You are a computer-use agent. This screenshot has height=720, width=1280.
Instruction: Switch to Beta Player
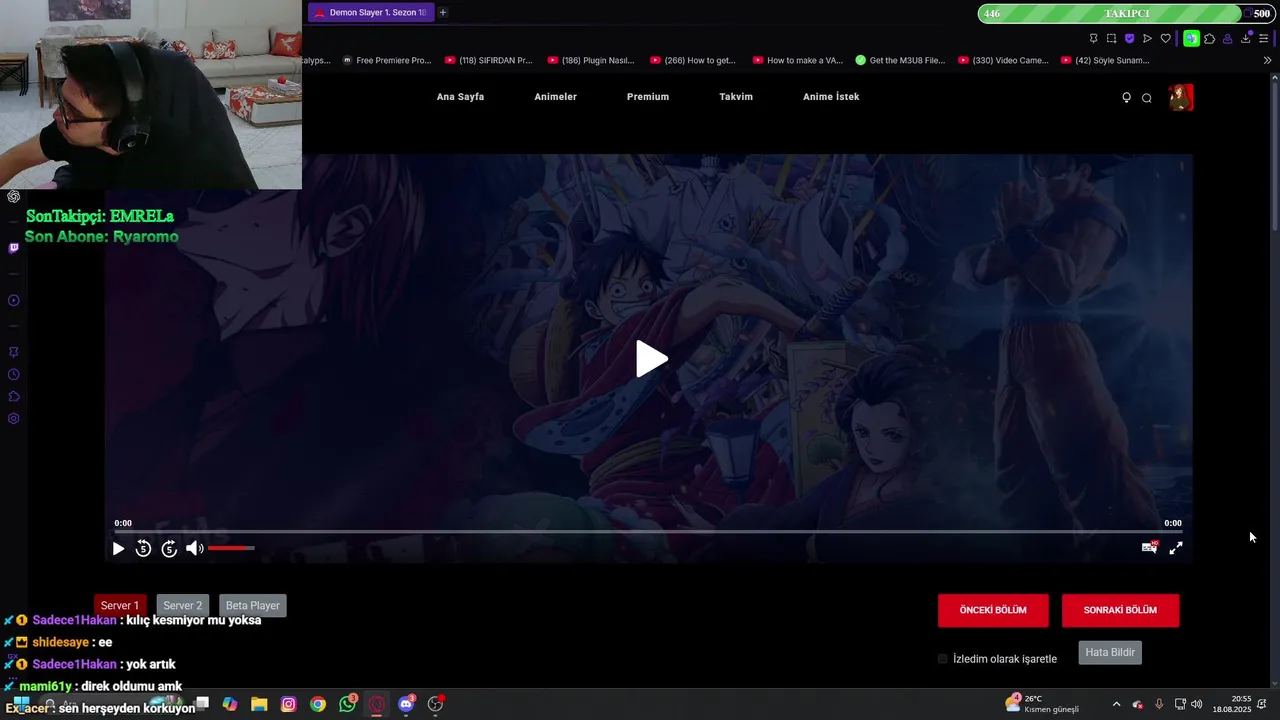253,605
